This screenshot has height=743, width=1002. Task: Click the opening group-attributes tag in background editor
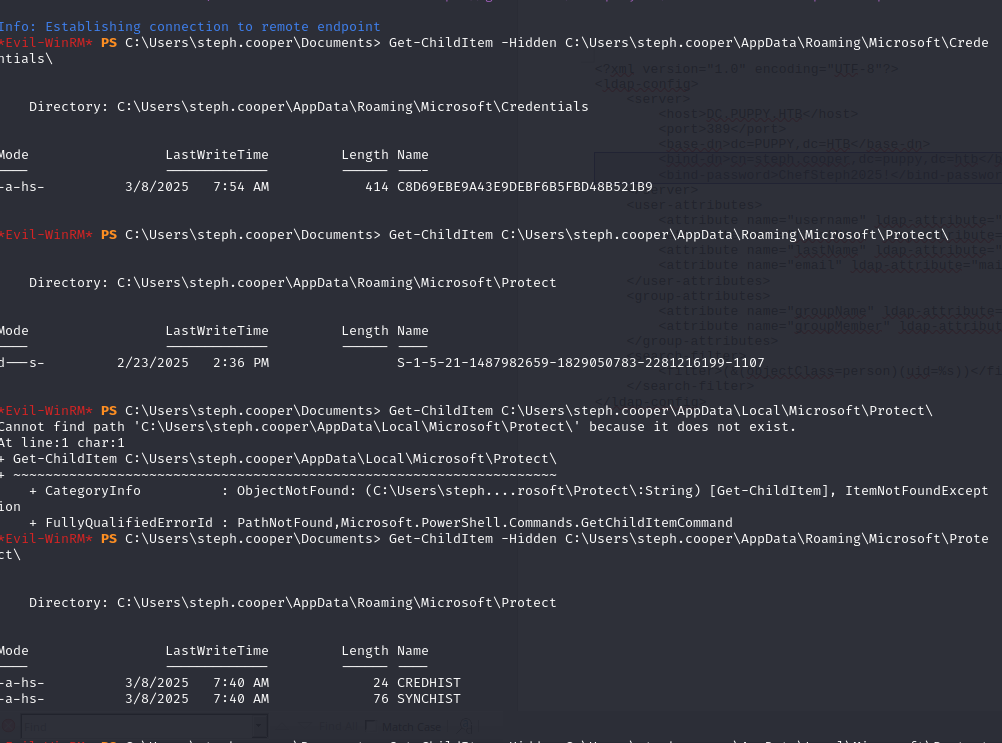(x=698, y=296)
